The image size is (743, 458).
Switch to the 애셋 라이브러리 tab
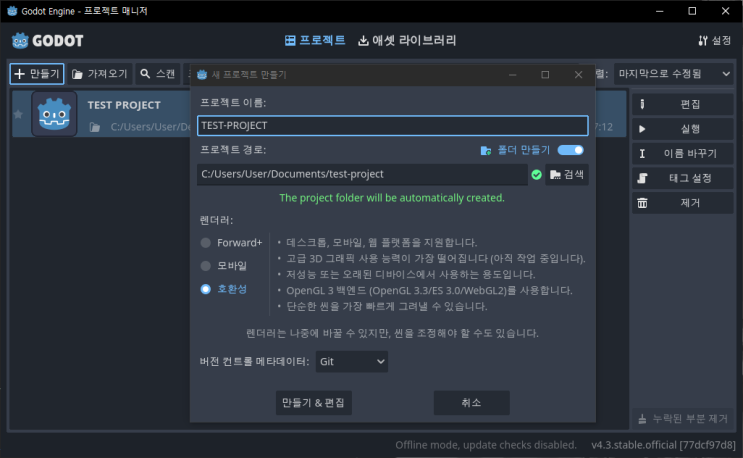point(407,40)
